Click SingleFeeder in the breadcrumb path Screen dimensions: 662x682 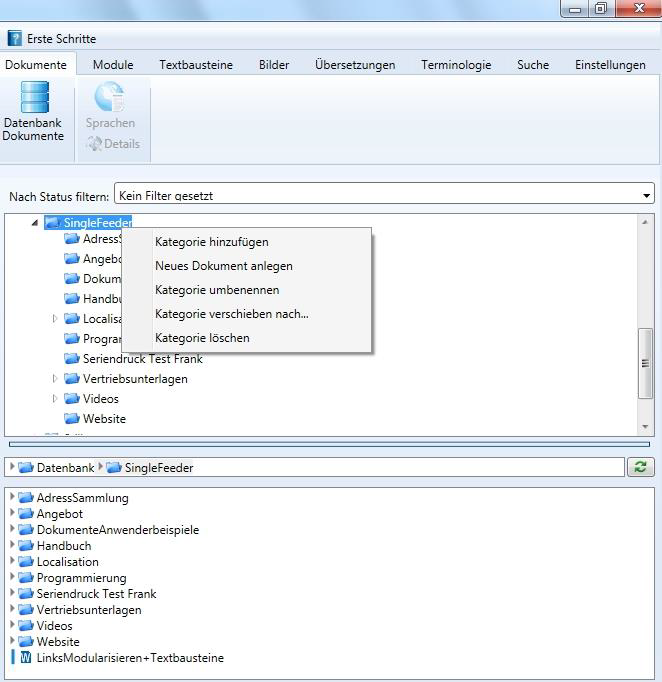(x=158, y=467)
